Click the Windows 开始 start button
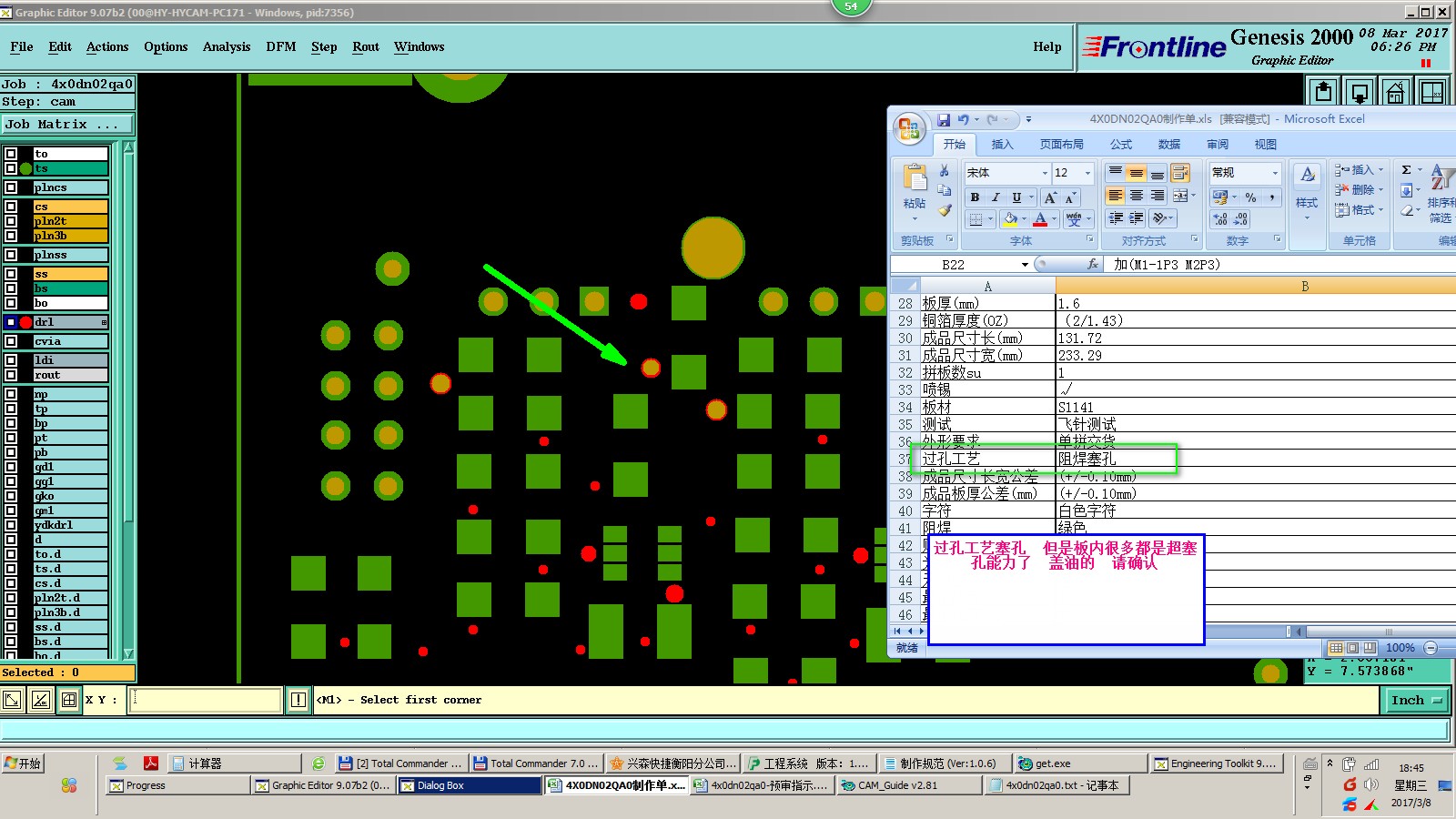This screenshot has height=819, width=1456. (23, 763)
